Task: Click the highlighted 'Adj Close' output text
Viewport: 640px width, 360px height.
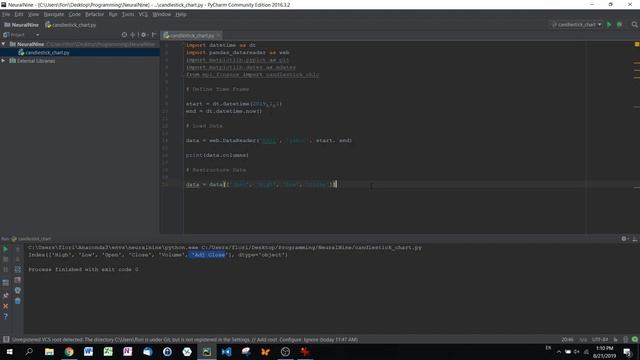Action: click(x=207, y=255)
